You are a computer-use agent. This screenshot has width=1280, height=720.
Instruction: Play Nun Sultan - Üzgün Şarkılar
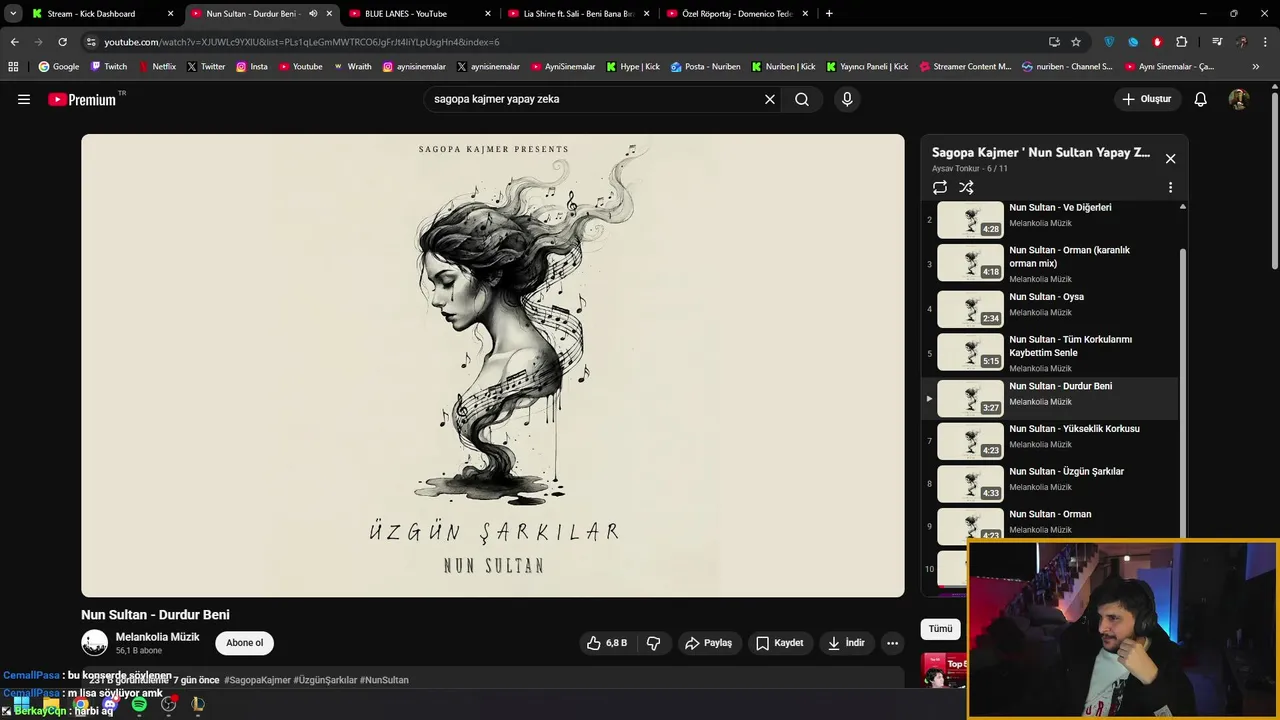pos(1052,484)
